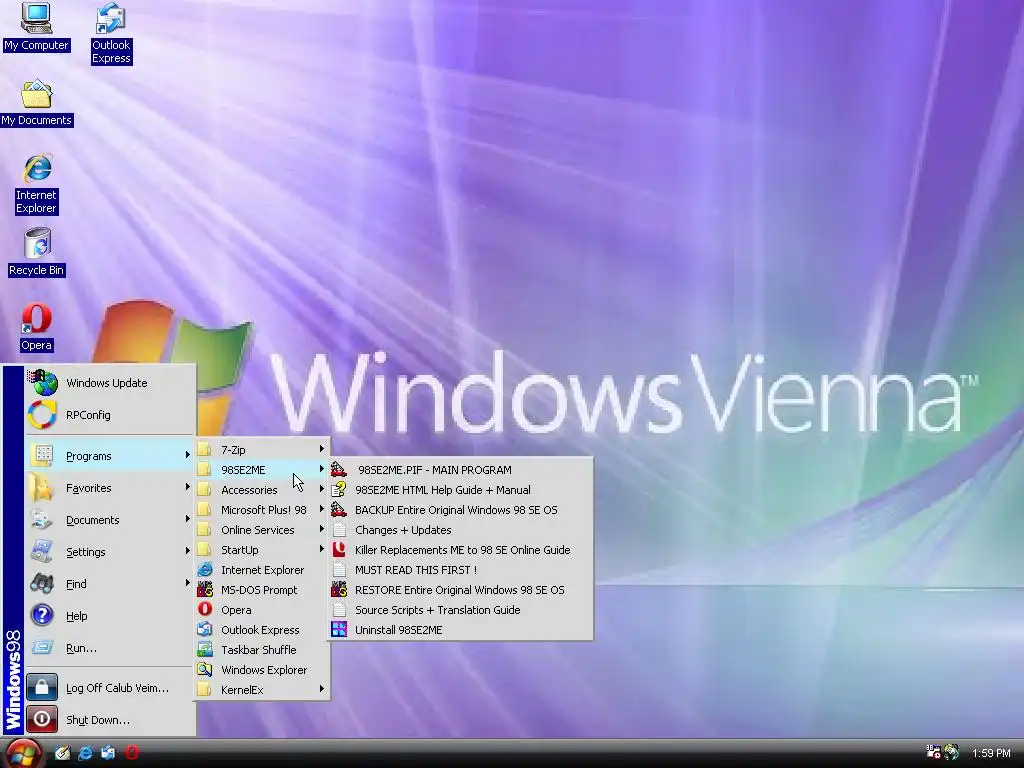Launch Internet Explorer from Programs menu

261,569
